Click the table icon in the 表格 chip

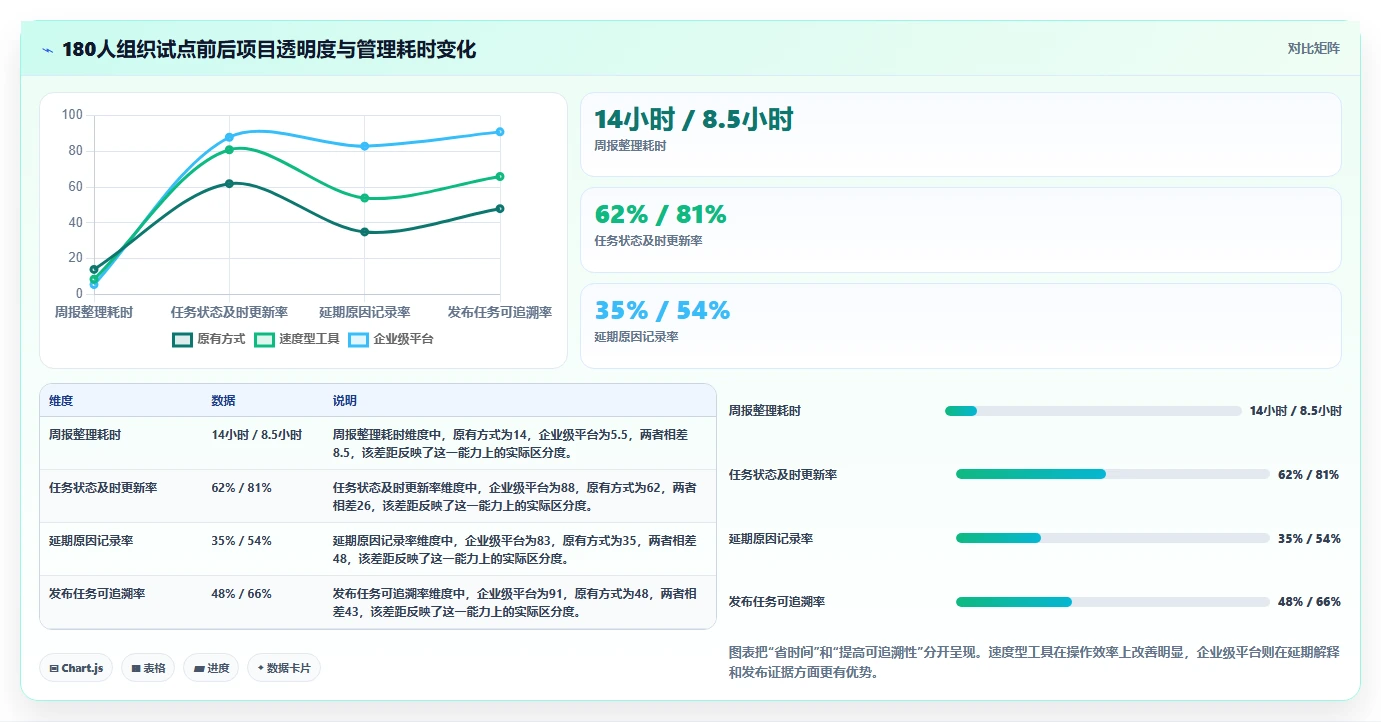tap(136, 668)
